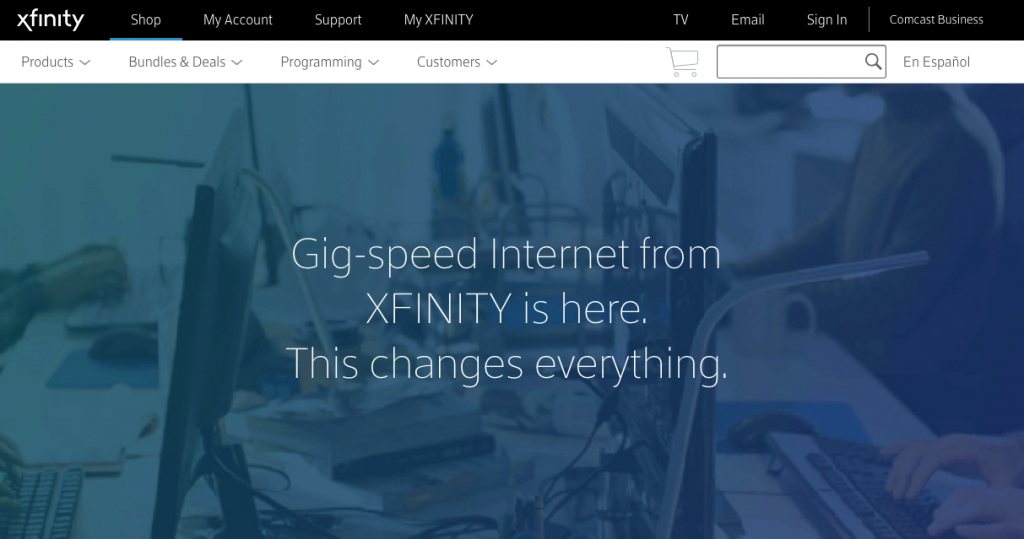Image resolution: width=1024 pixels, height=539 pixels.
Task: Switch to My XFINITY tab
Action: 438,20
